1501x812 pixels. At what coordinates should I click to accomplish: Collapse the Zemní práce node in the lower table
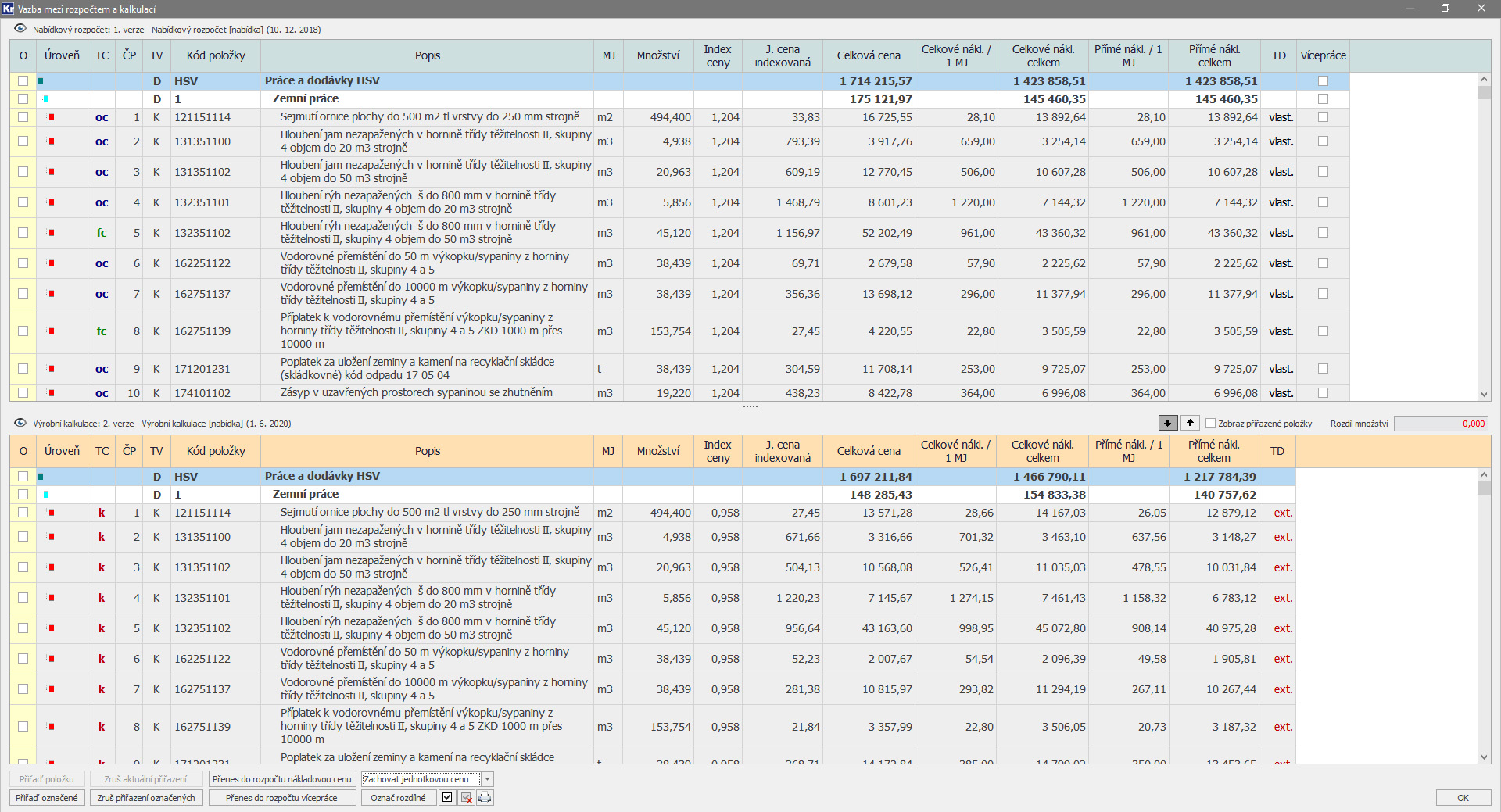45,495
